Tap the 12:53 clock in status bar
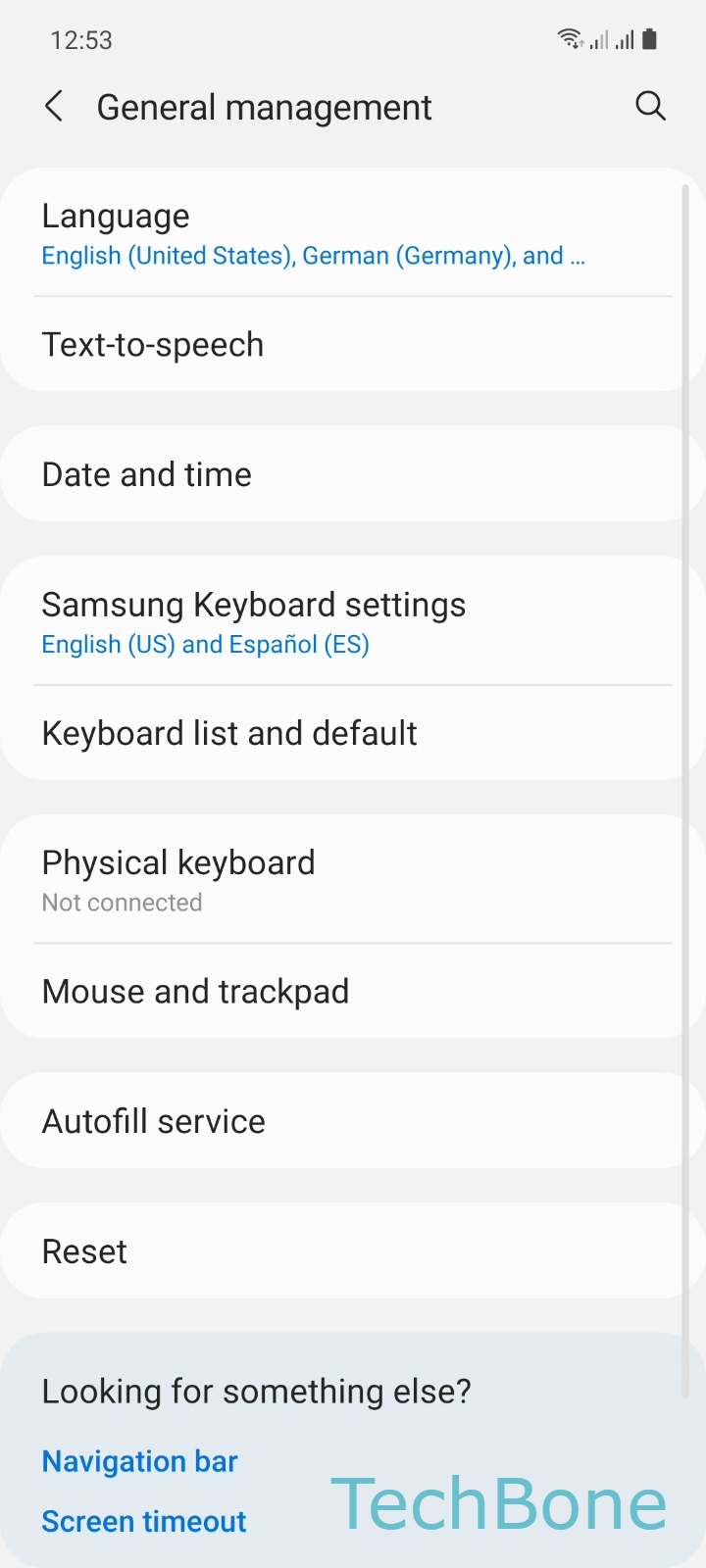This screenshot has height=1568, width=706. [x=81, y=40]
